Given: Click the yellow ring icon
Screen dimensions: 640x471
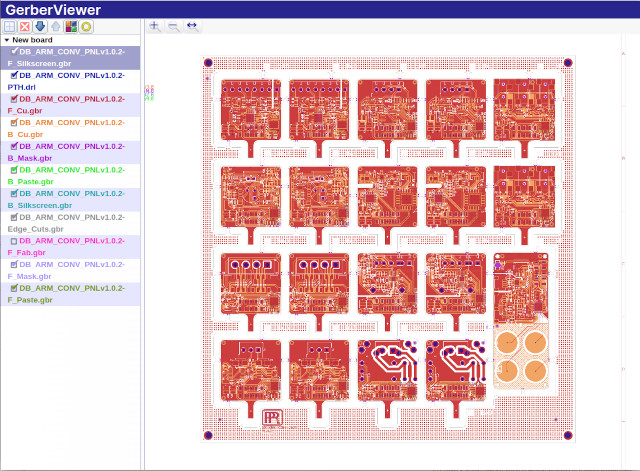Looking at the screenshot, I should pos(86,26).
